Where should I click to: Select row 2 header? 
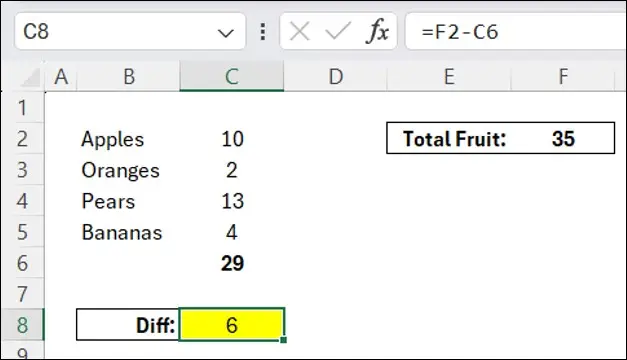tap(22, 139)
